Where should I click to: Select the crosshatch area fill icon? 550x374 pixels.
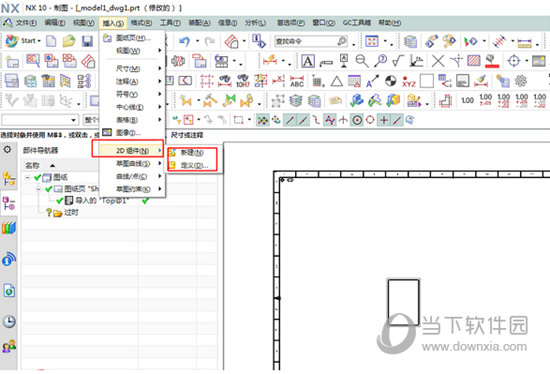click(474, 61)
